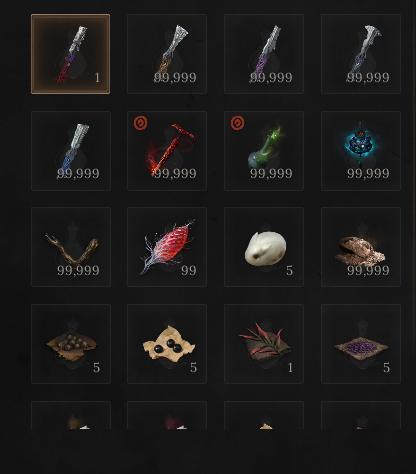This screenshot has width=416, height=474.
Task: Choose the purple powder on cloth item
Action: (361, 344)
